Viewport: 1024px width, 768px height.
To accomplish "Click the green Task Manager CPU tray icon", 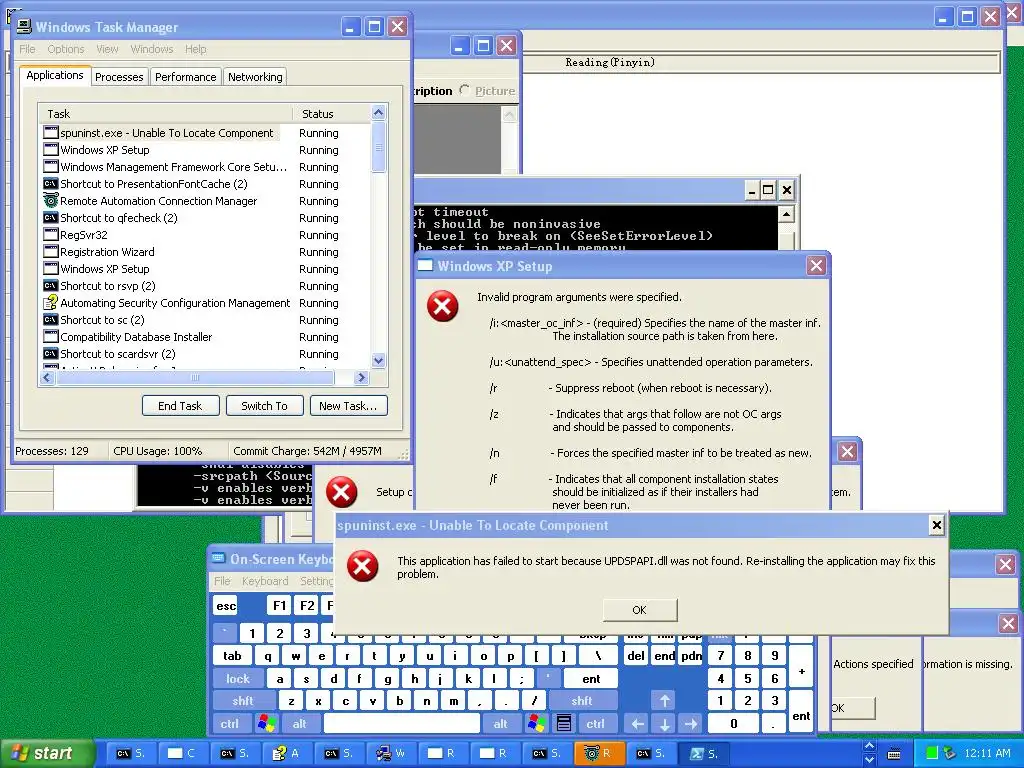I will coord(933,753).
